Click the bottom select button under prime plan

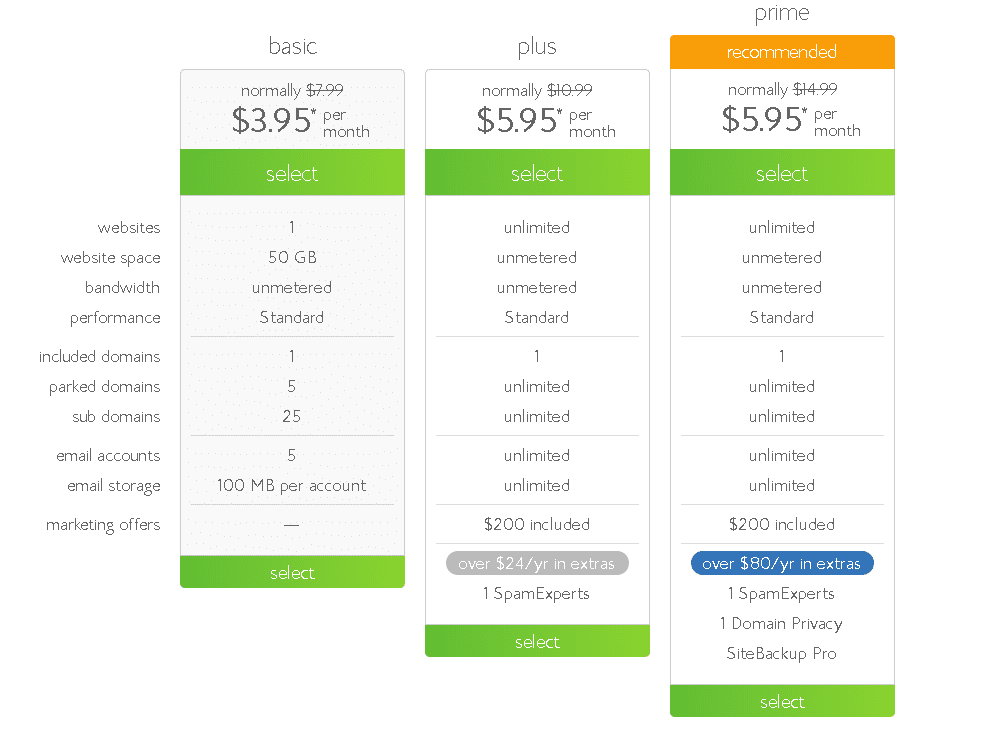[782, 701]
